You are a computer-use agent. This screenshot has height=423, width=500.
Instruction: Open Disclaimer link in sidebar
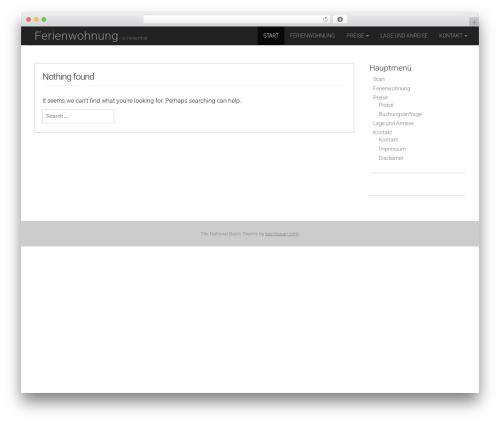click(x=391, y=158)
